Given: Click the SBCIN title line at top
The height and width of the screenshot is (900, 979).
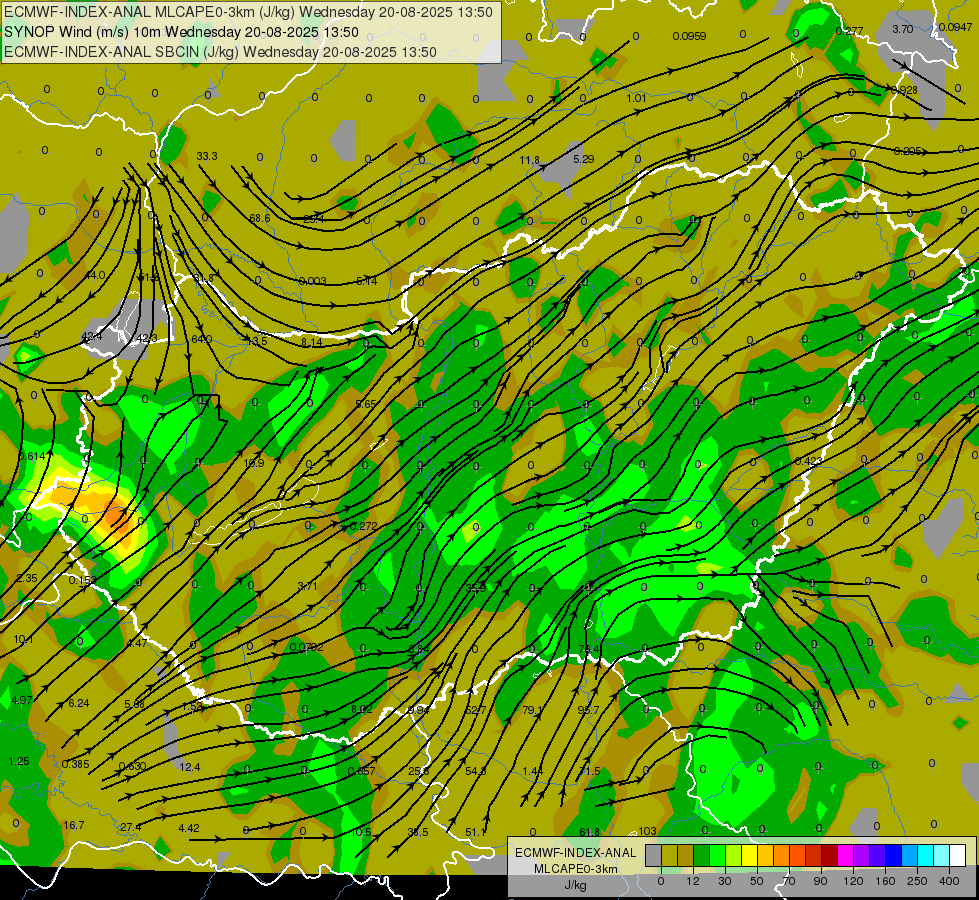Looking at the screenshot, I should [x=220, y=52].
